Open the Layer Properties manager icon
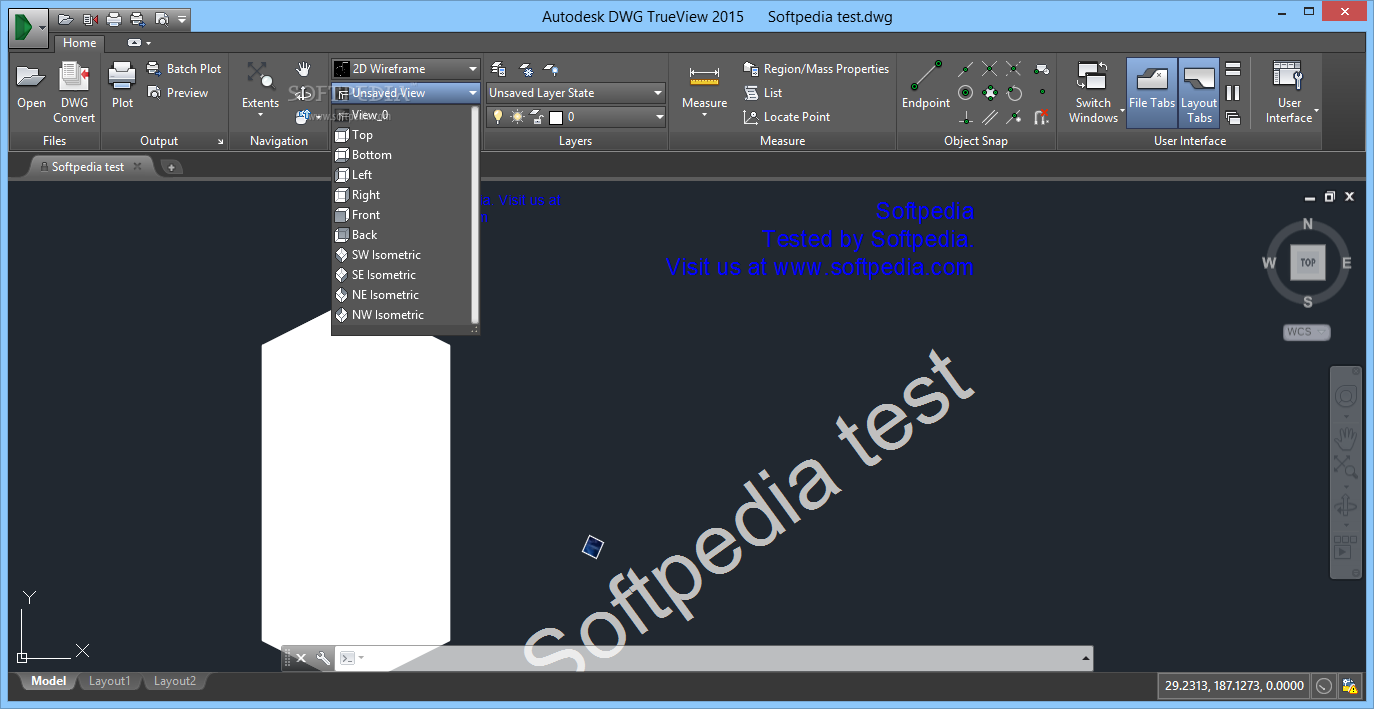Viewport: 1374px width, 709px height. (498, 69)
